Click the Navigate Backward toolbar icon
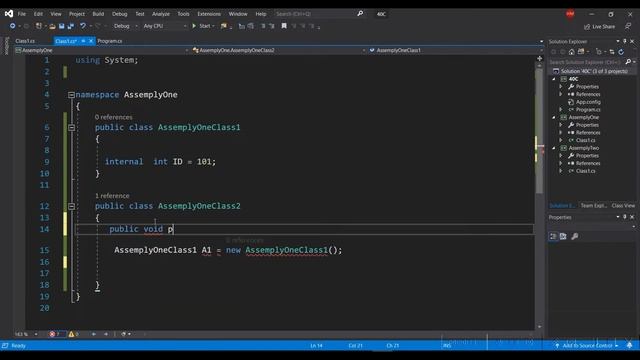The width and height of the screenshot is (640, 360). 13,26
